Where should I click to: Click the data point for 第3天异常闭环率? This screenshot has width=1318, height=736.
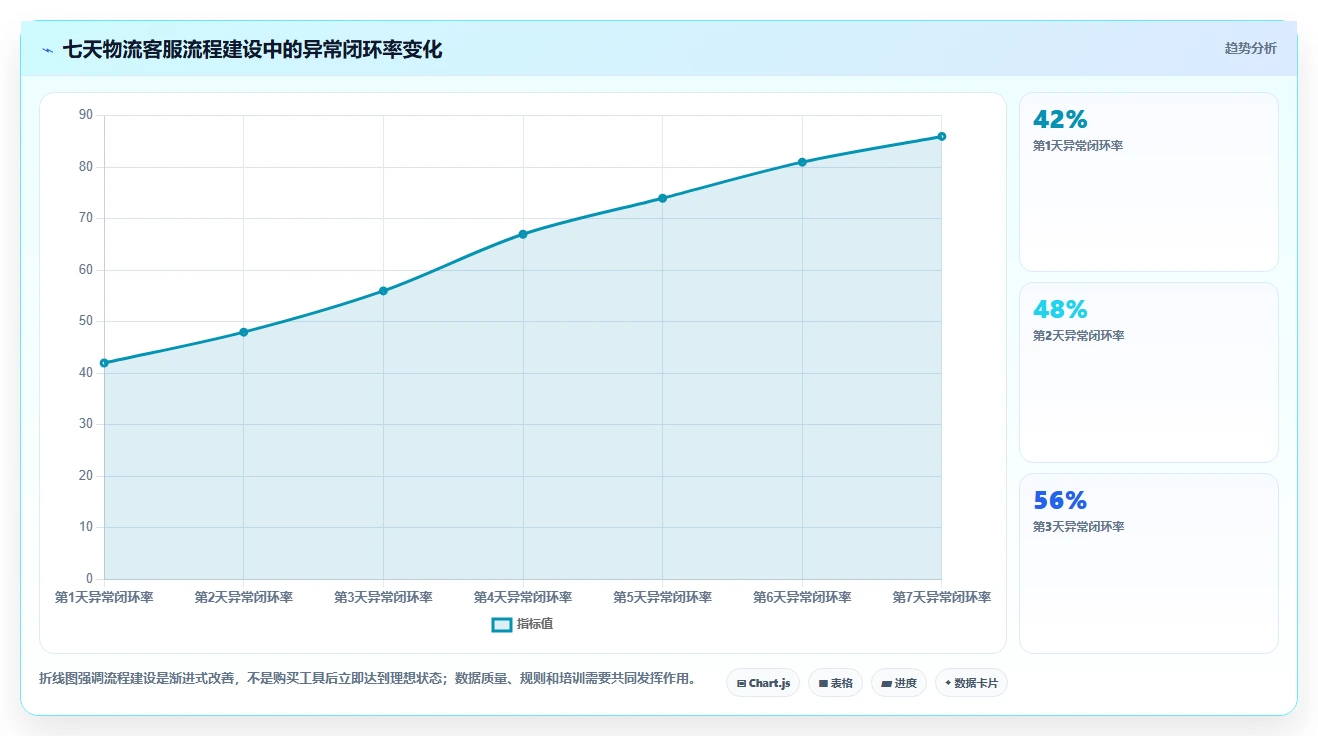click(383, 291)
